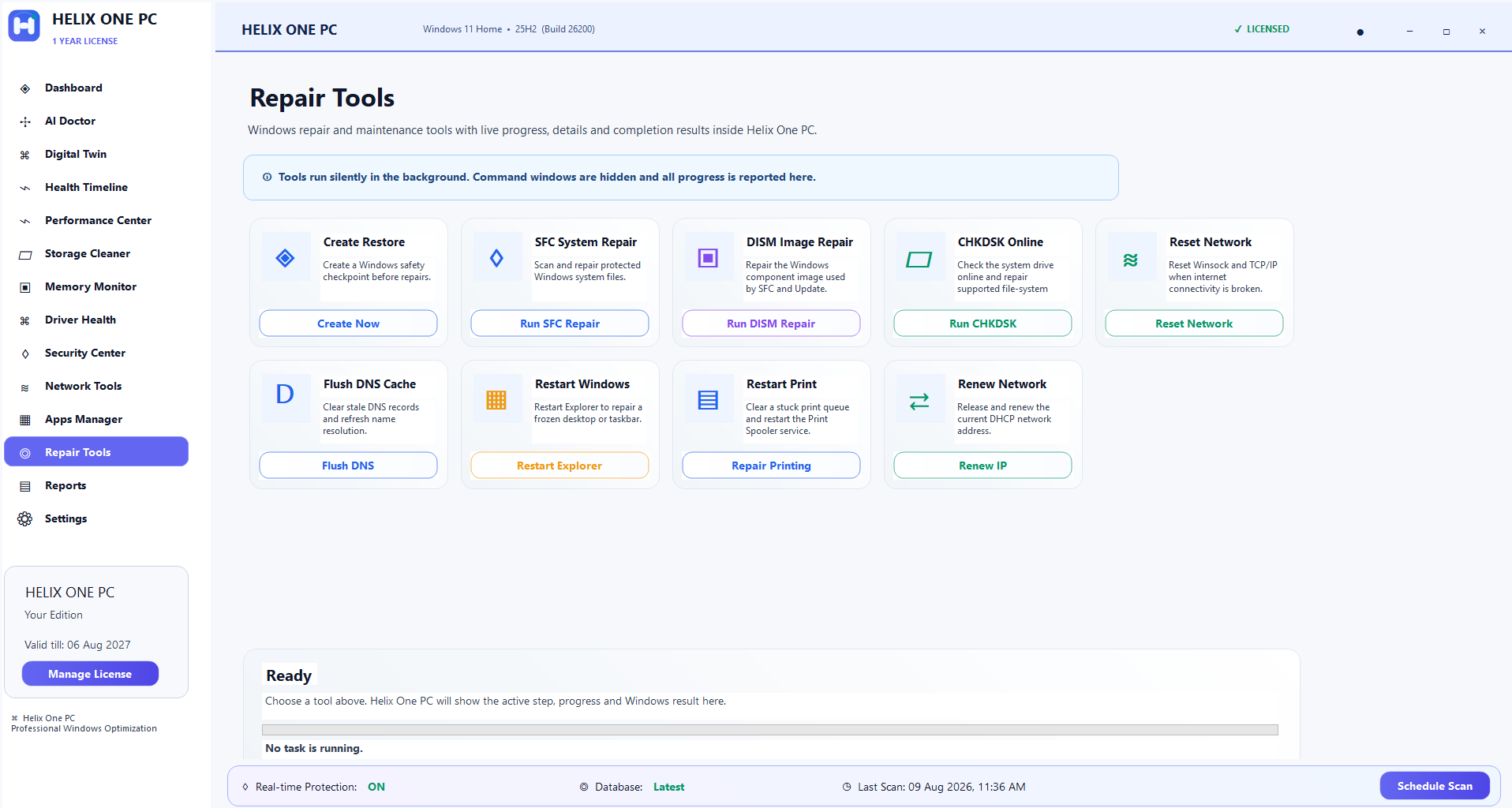Click the Memory Monitor sidebar icon

(25, 287)
